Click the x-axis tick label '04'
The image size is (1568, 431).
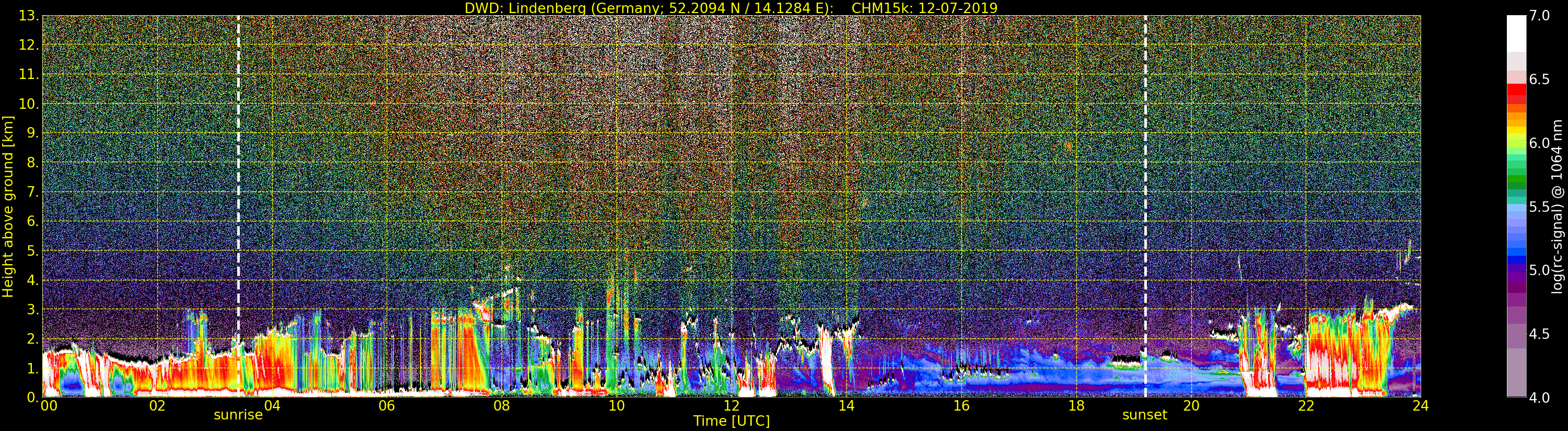(272, 406)
